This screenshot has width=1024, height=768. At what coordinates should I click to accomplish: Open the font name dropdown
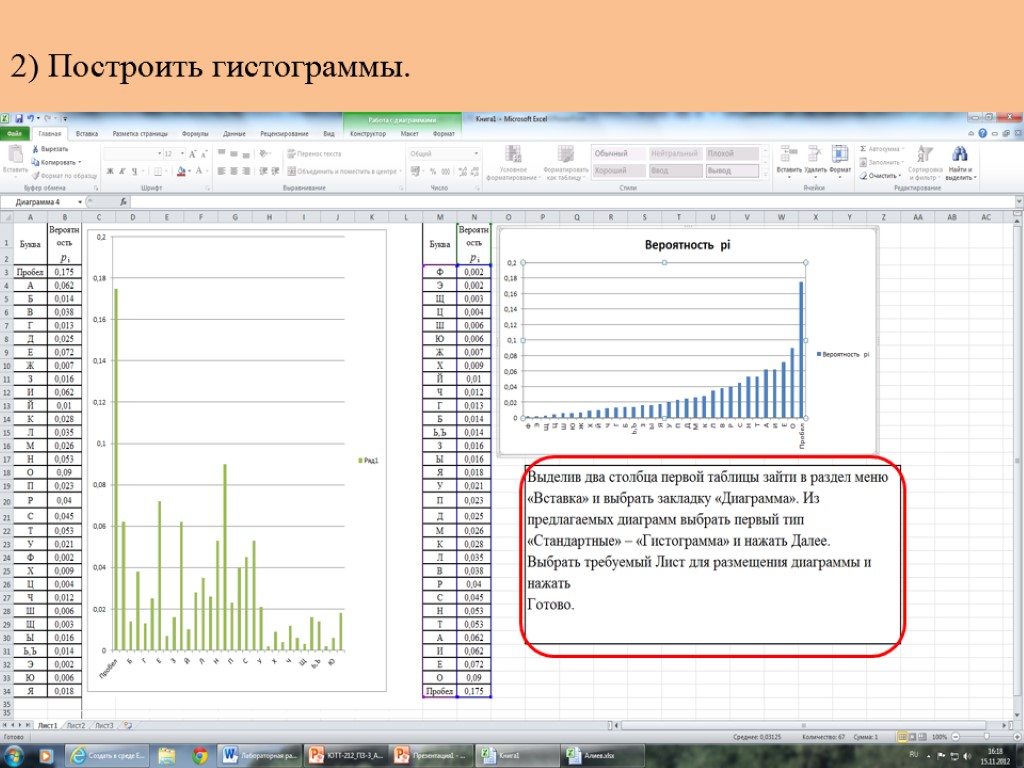pos(159,154)
